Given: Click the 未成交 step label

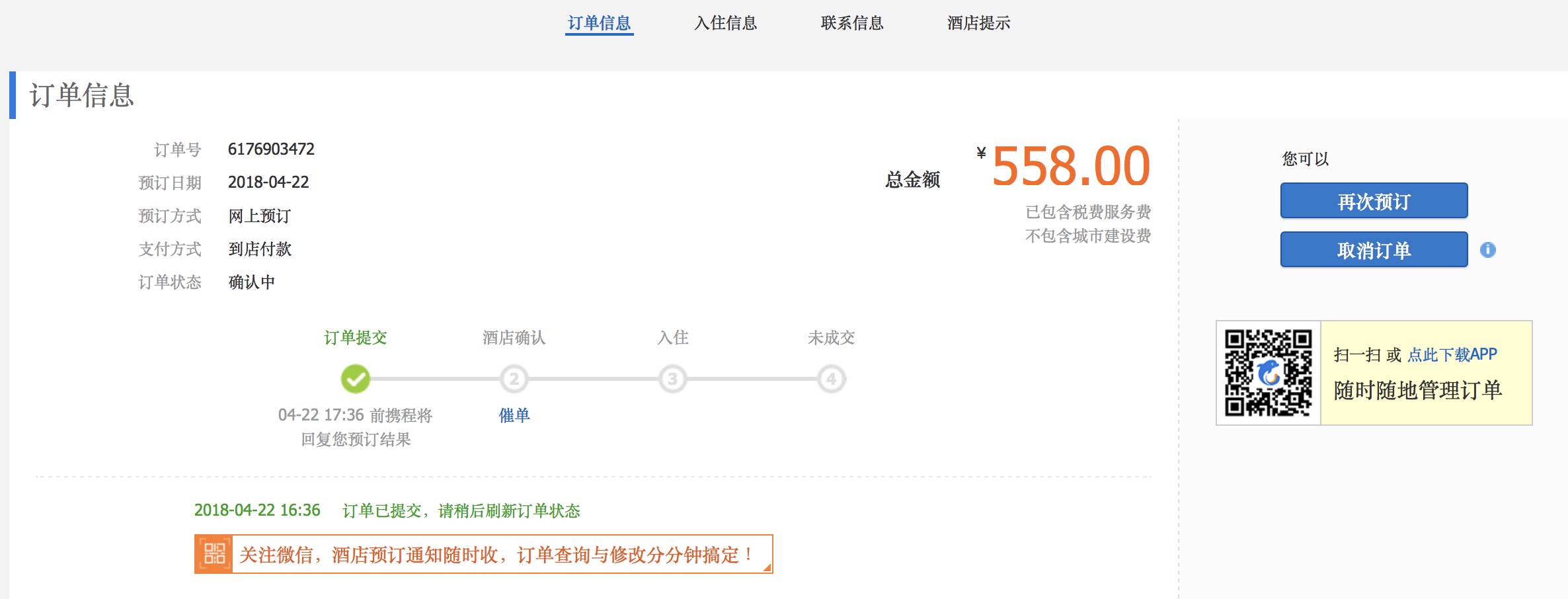Looking at the screenshot, I should pos(831,338).
